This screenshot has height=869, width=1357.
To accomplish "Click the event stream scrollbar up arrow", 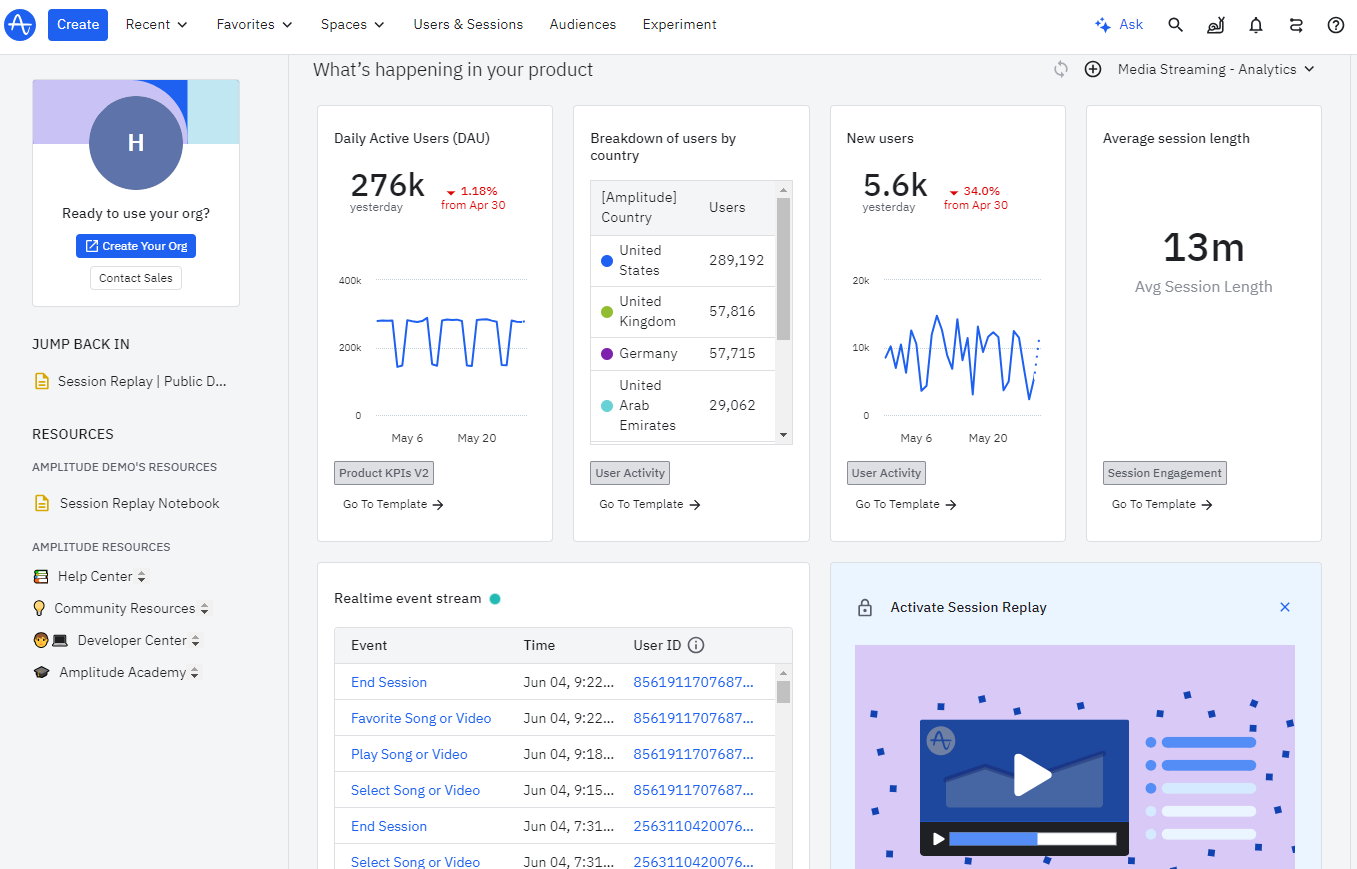I will (x=783, y=672).
